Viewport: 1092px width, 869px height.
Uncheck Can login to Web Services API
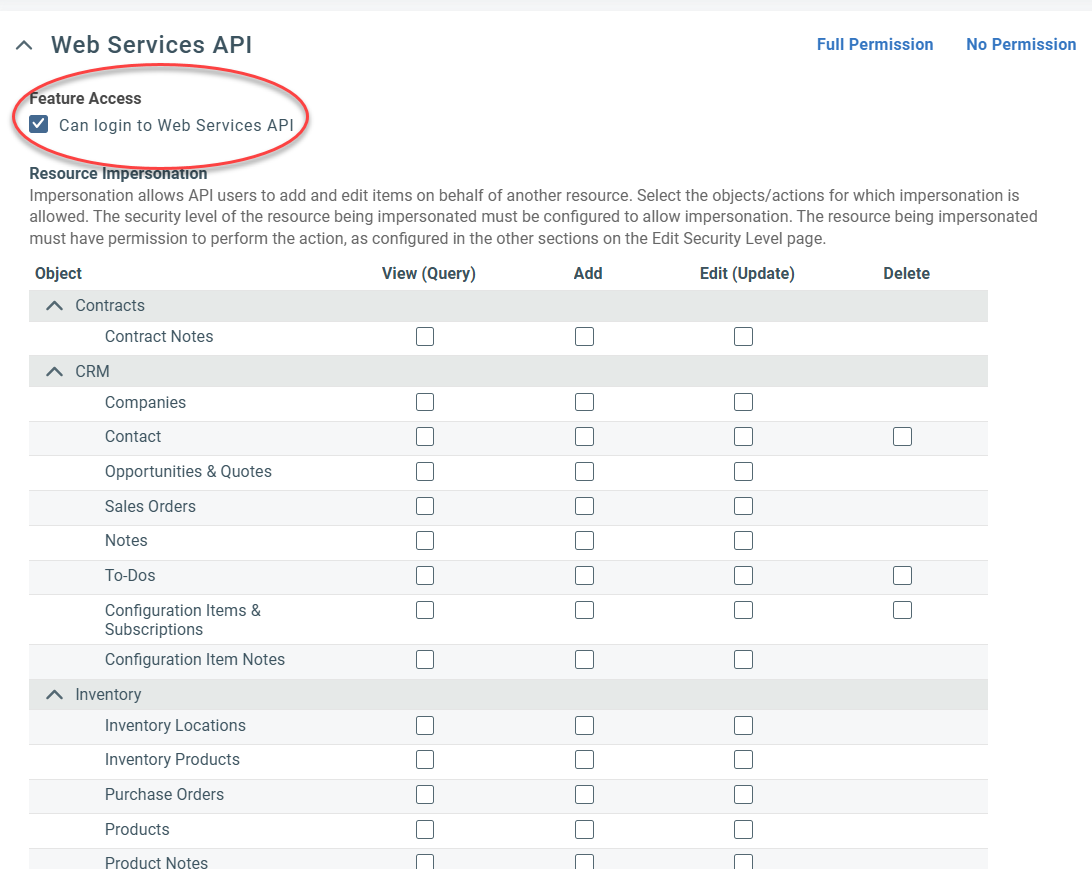39,125
